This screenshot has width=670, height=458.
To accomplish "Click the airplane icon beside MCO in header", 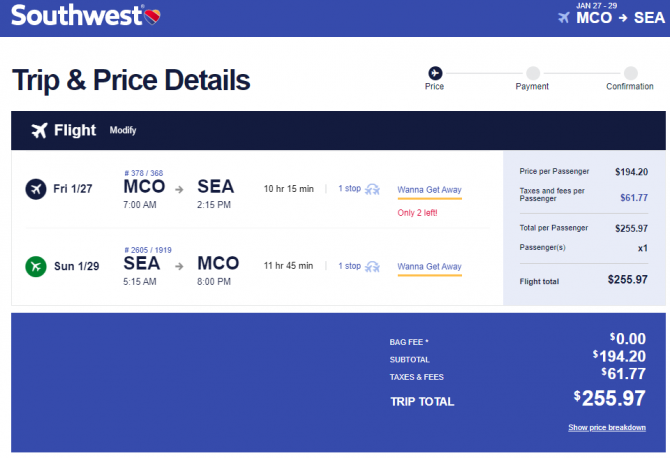I will (x=564, y=18).
